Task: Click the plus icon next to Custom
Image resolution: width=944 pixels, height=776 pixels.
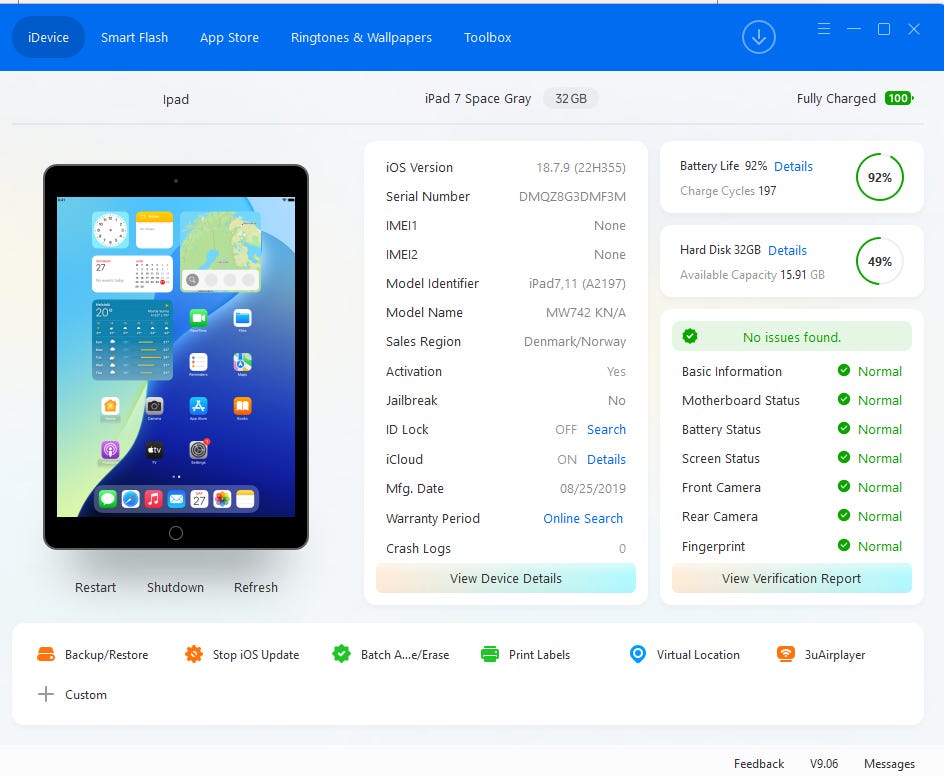Action: 46,694
